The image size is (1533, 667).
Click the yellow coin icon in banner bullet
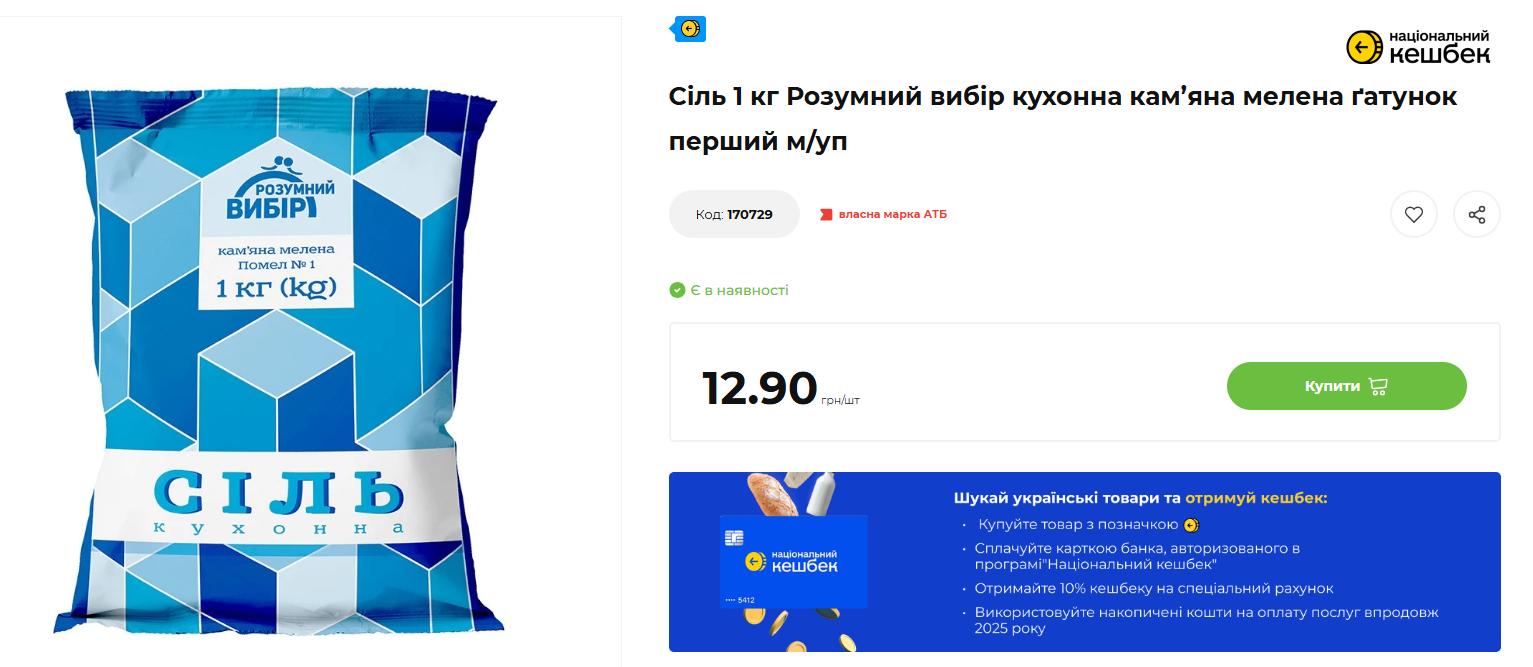click(1190, 525)
